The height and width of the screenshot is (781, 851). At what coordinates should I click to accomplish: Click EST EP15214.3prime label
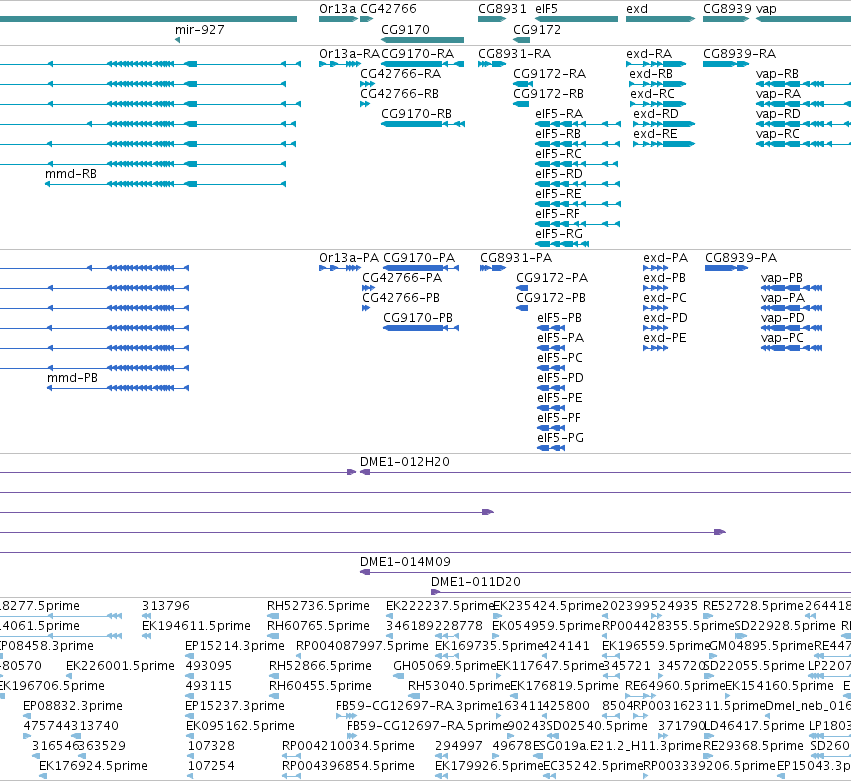pyautogui.click(x=235, y=646)
